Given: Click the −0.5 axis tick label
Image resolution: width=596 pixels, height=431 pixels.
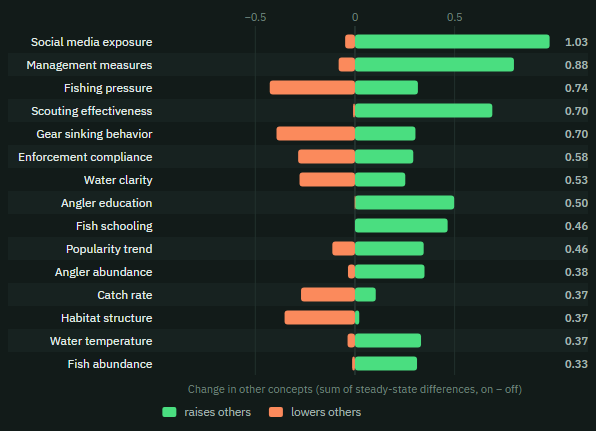Looking at the screenshot, I should point(255,17).
